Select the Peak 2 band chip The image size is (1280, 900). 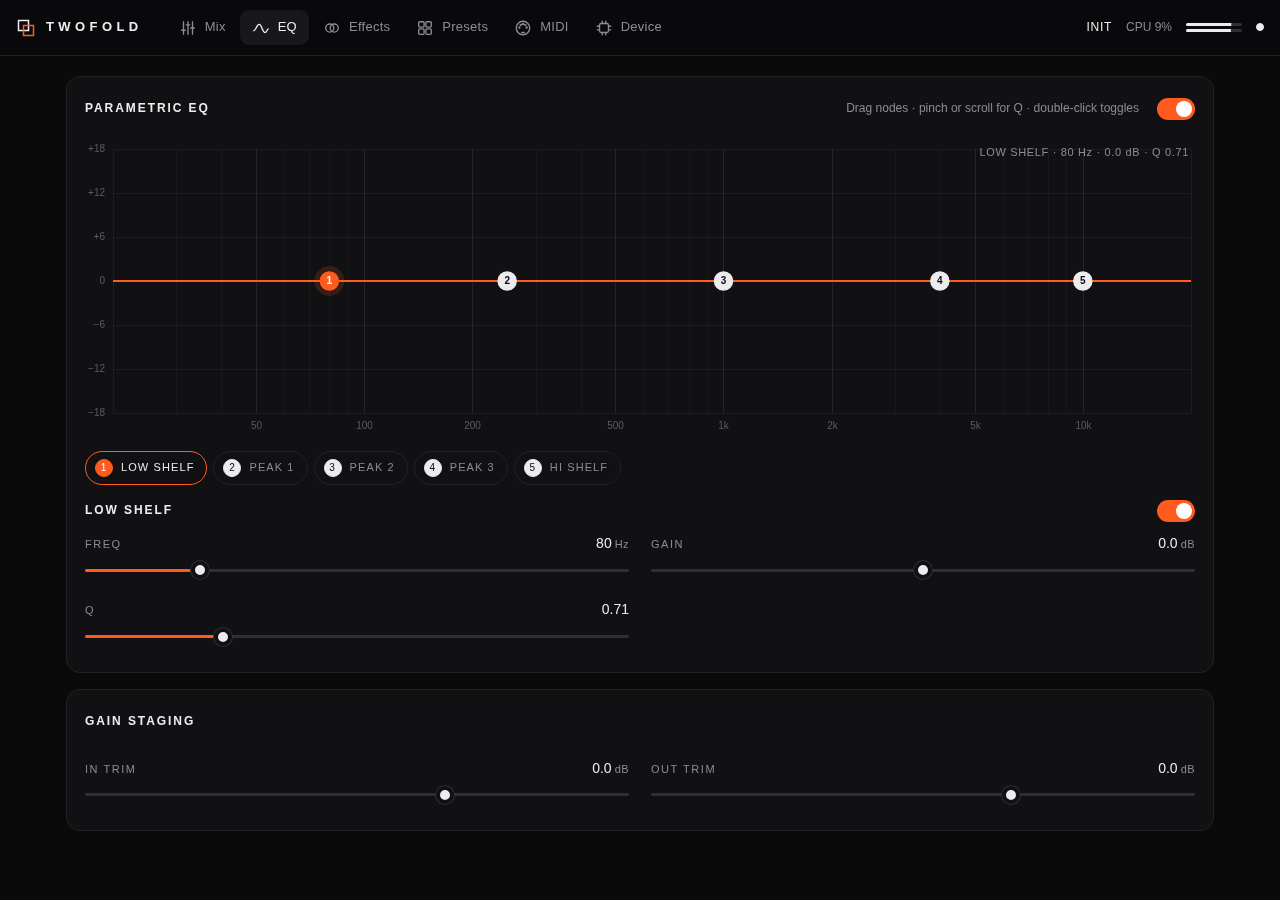point(361,468)
